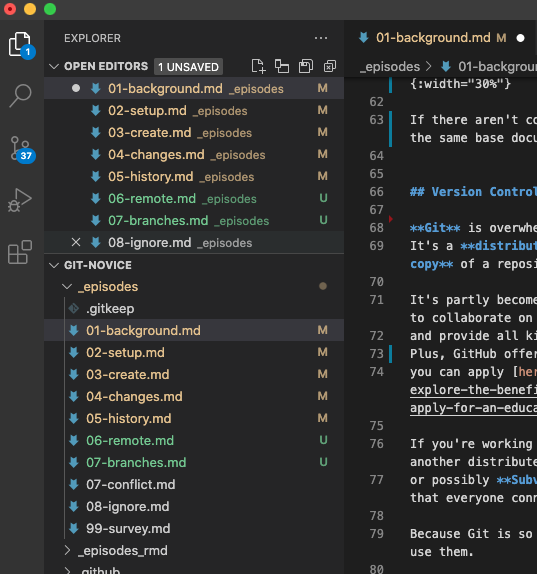This screenshot has height=574, width=537.
Task: Select 05-history.md in file tree
Action: [194, 418]
